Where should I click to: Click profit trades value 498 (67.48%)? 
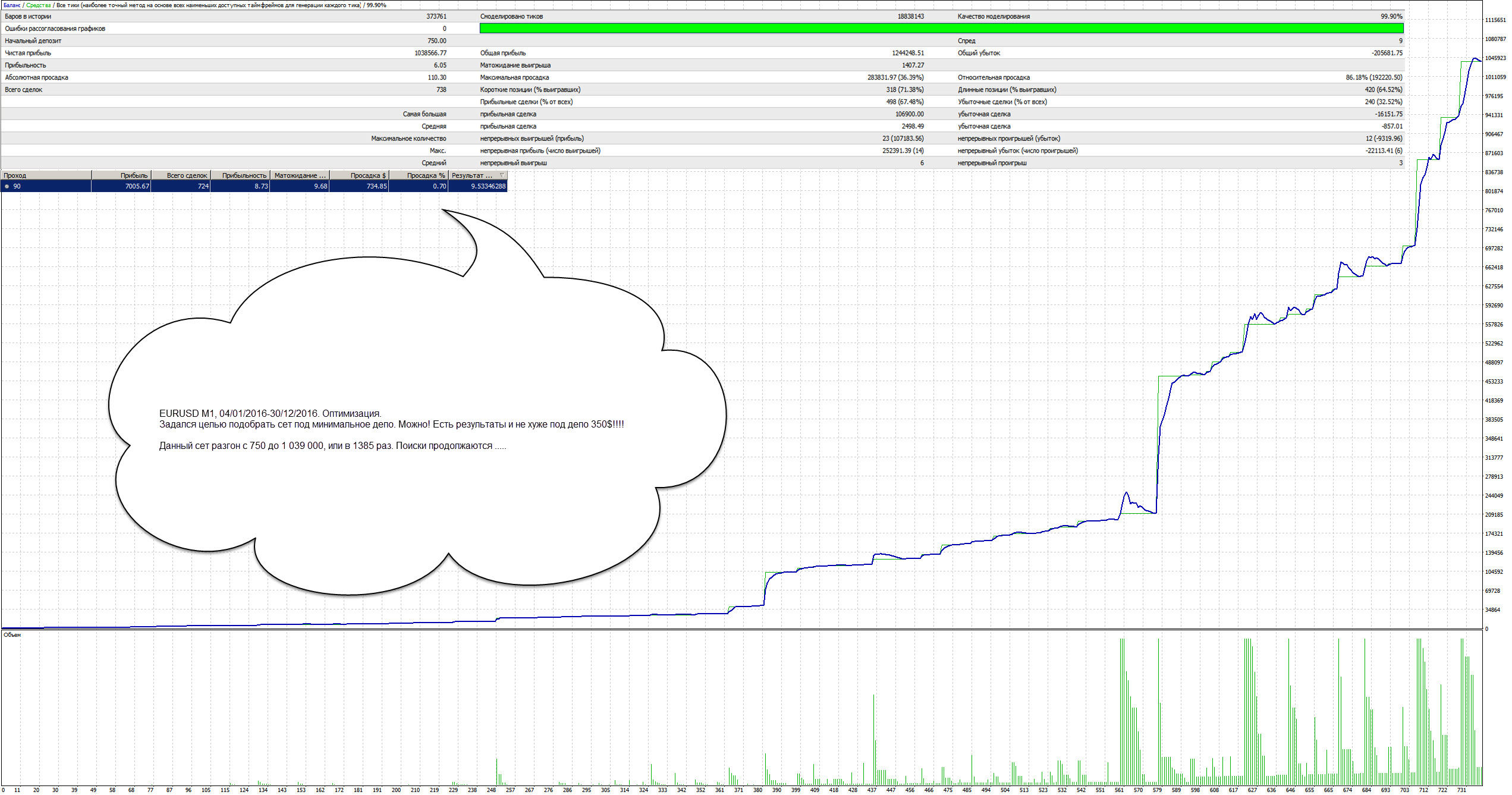pyautogui.click(x=905, y=102)
